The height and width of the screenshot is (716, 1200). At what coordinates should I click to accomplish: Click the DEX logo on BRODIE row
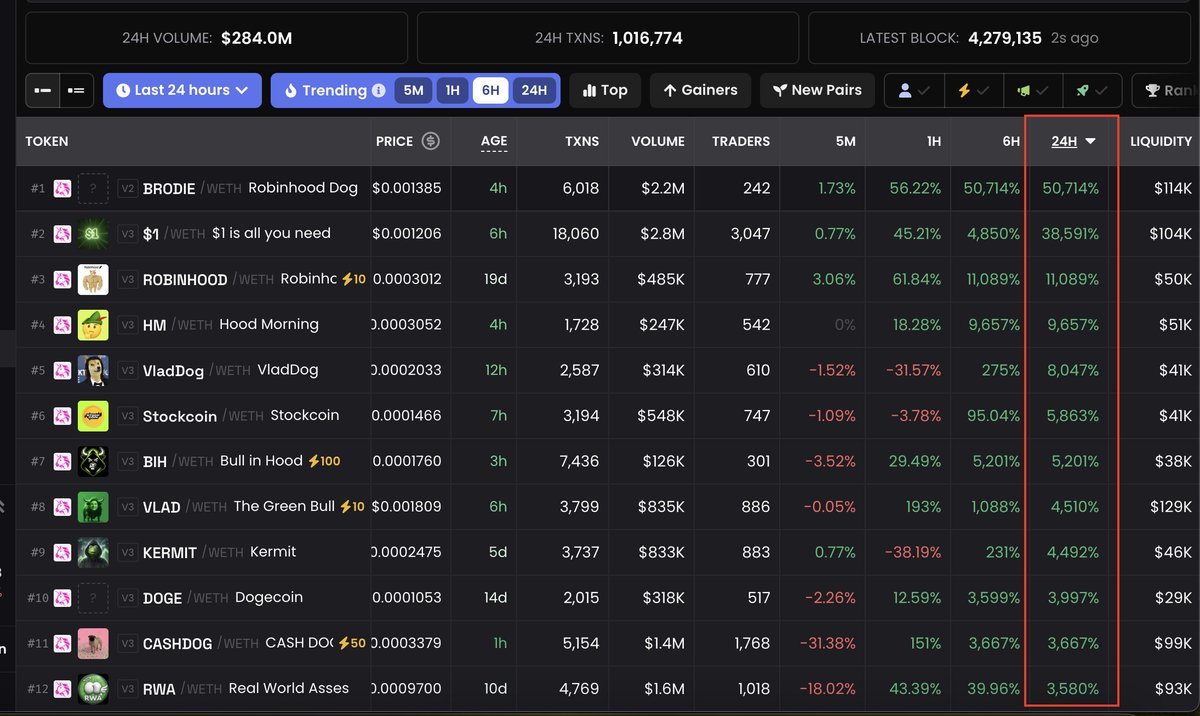tap(62, 188)
